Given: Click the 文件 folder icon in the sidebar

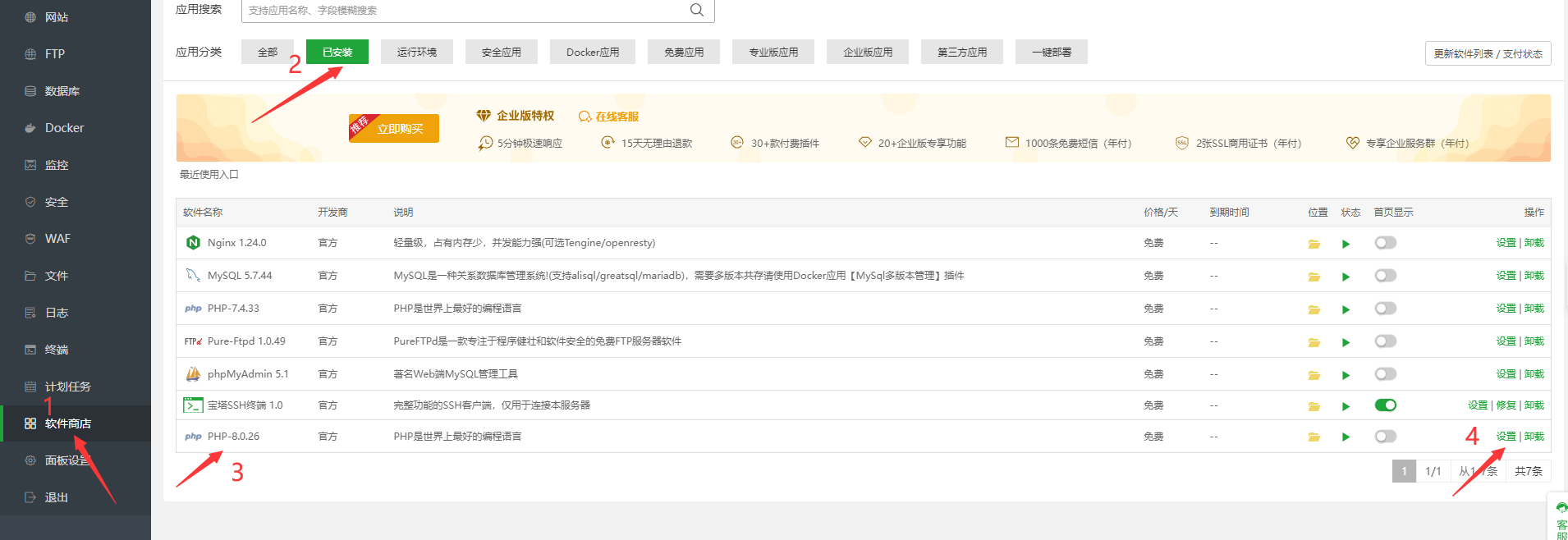Looking at the screenshot, I should 30,276.
